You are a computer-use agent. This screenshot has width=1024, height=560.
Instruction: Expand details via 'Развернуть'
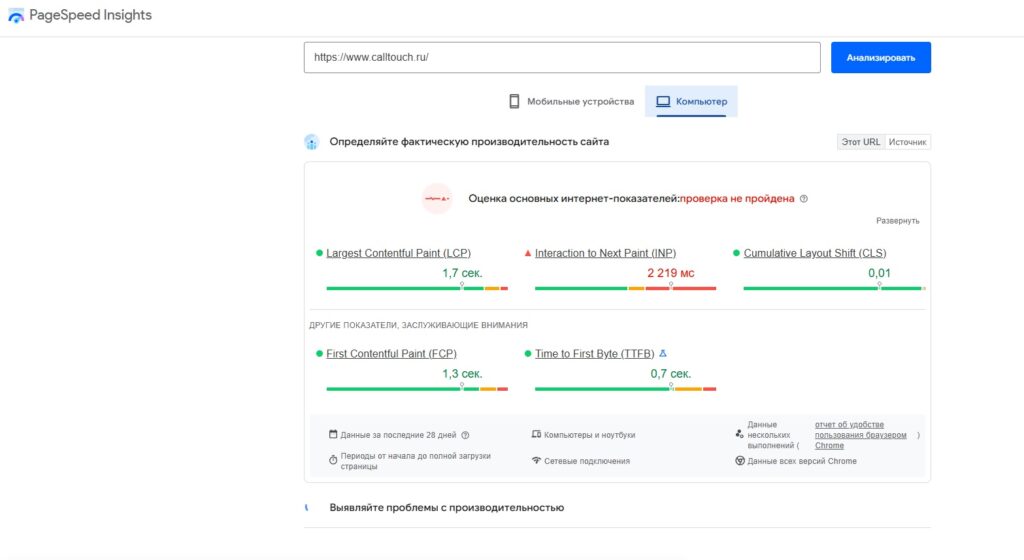pos(897,221)
